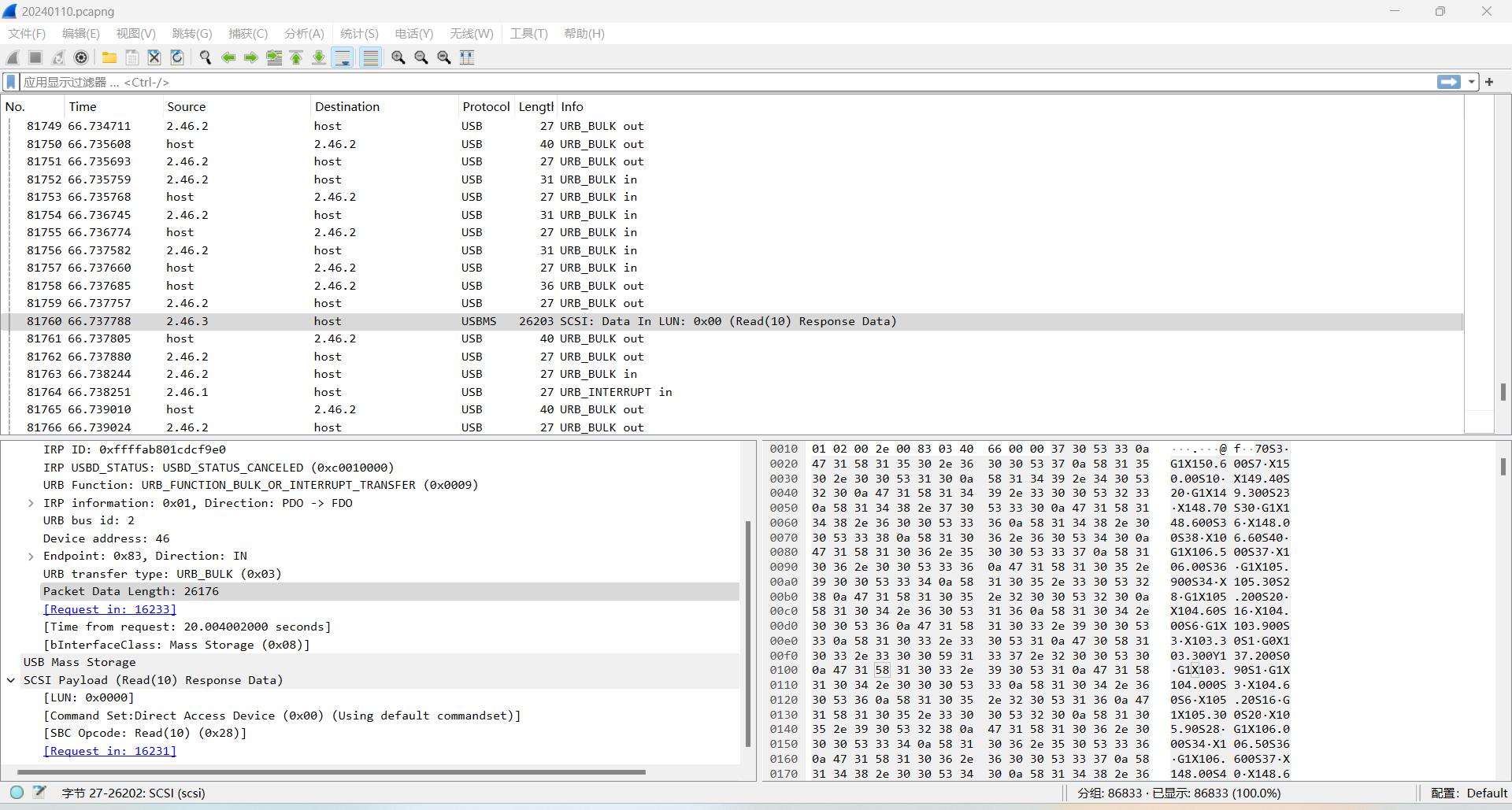Click the find packet magnifier icon
This screenshot has height=810, width=1512.
(206, 57)
